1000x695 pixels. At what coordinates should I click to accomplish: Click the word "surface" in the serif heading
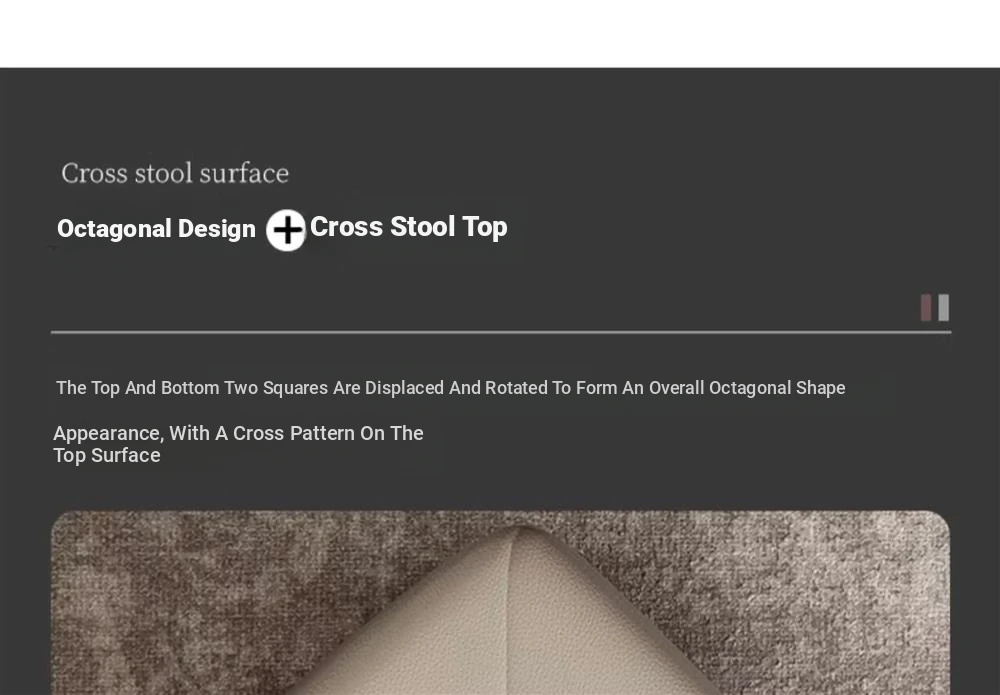pyautogui.click(x=244, y=173)
